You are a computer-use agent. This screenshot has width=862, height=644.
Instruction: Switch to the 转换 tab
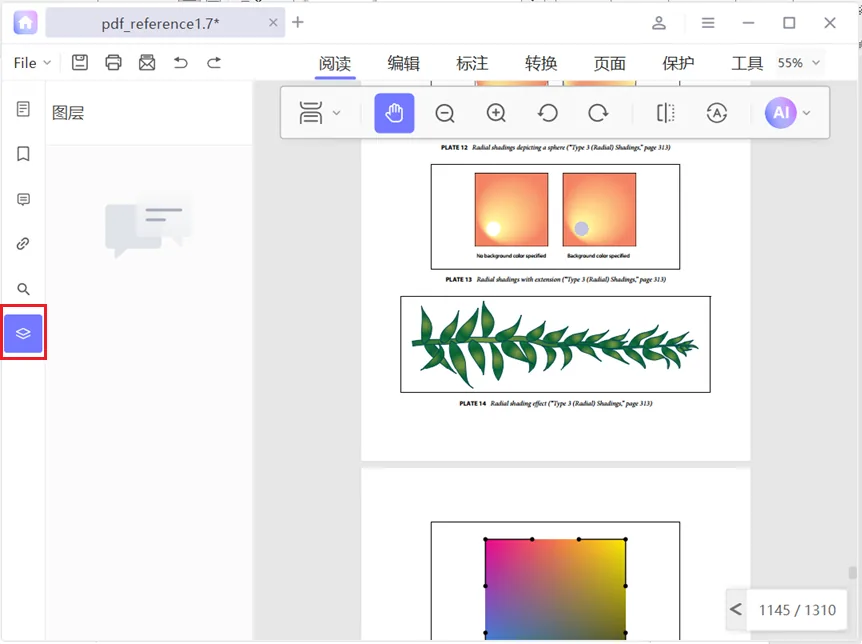541,64
